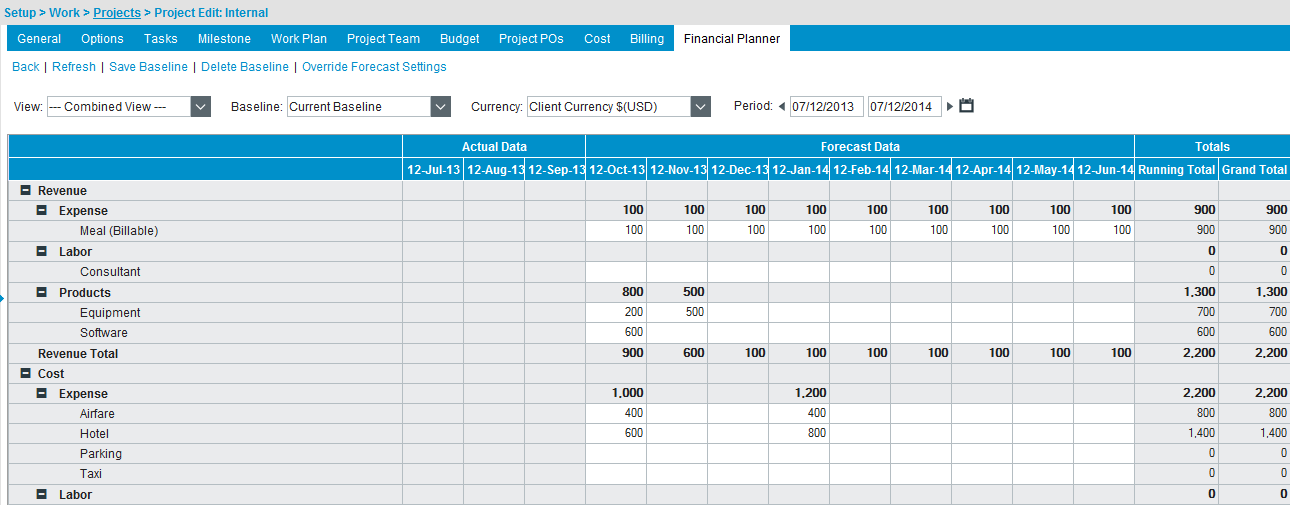Edit Equipment value 500 for 12-Nov-13
Viewport: 1290px width, 505px height.
pos(677,313)
